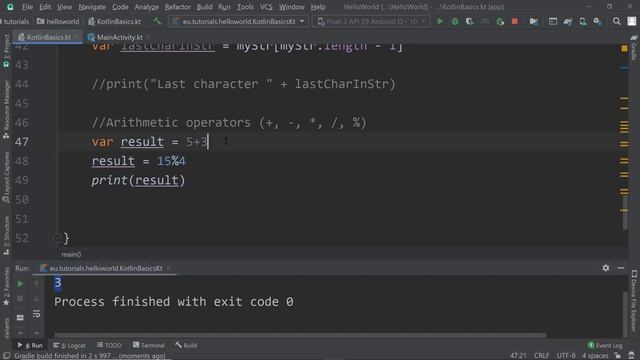The height and width of the screenshot is (360, 640).
Task: Click 4 spaces indent setting
Action: 595,356
